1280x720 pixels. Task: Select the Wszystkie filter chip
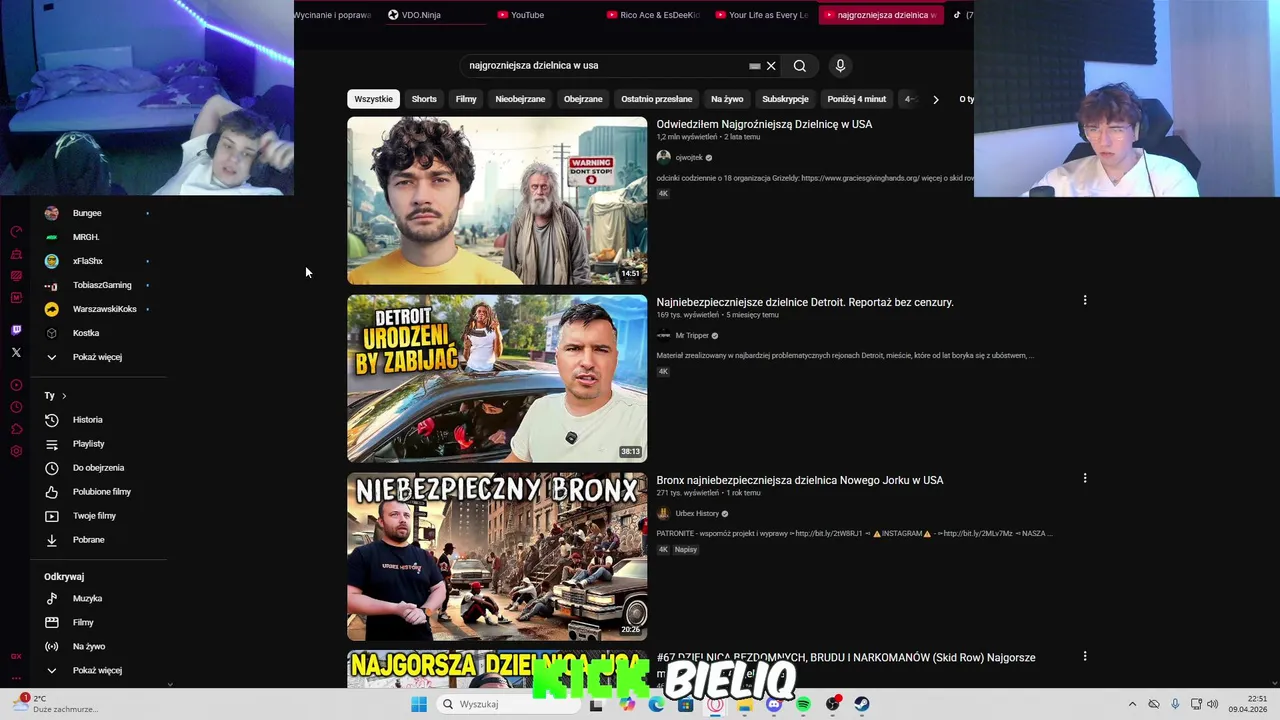pyautogui.click(x=373, y=99)
